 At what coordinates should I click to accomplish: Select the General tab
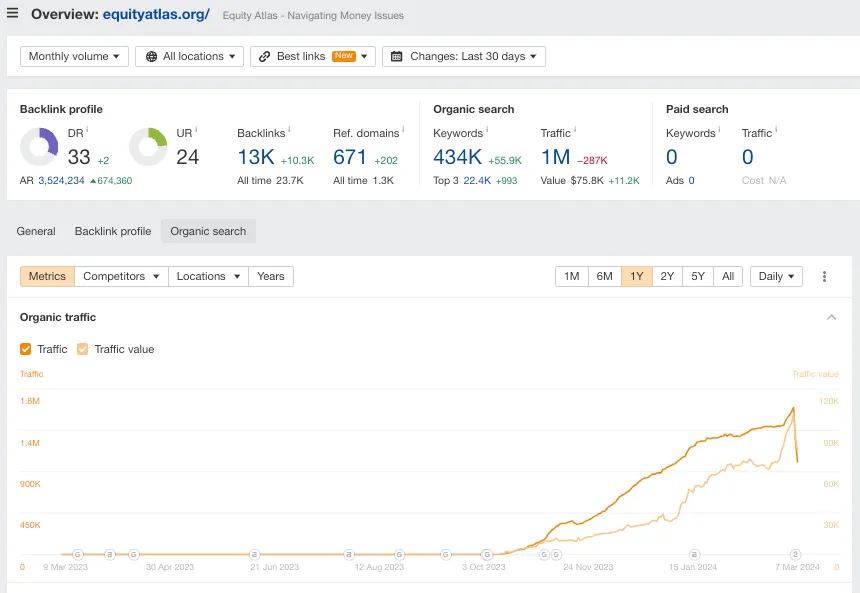click(36, 231)
